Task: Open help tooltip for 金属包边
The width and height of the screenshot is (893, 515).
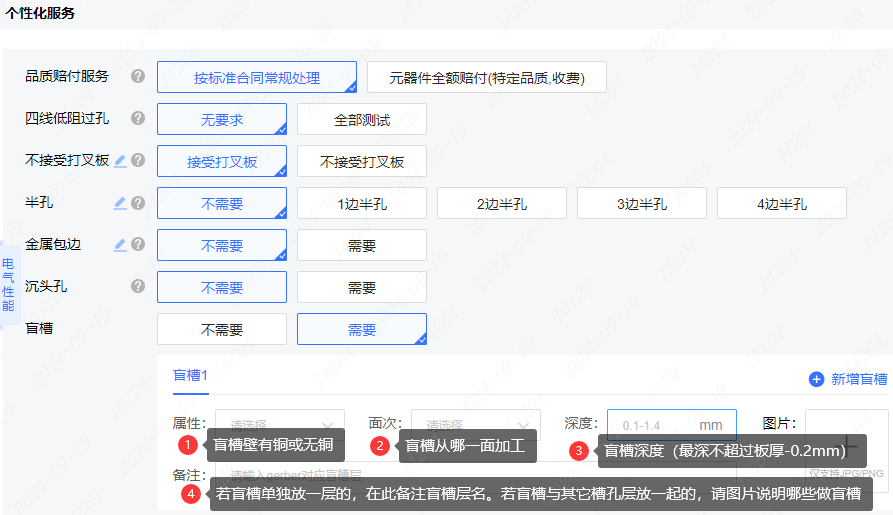Action: [138, 244]
